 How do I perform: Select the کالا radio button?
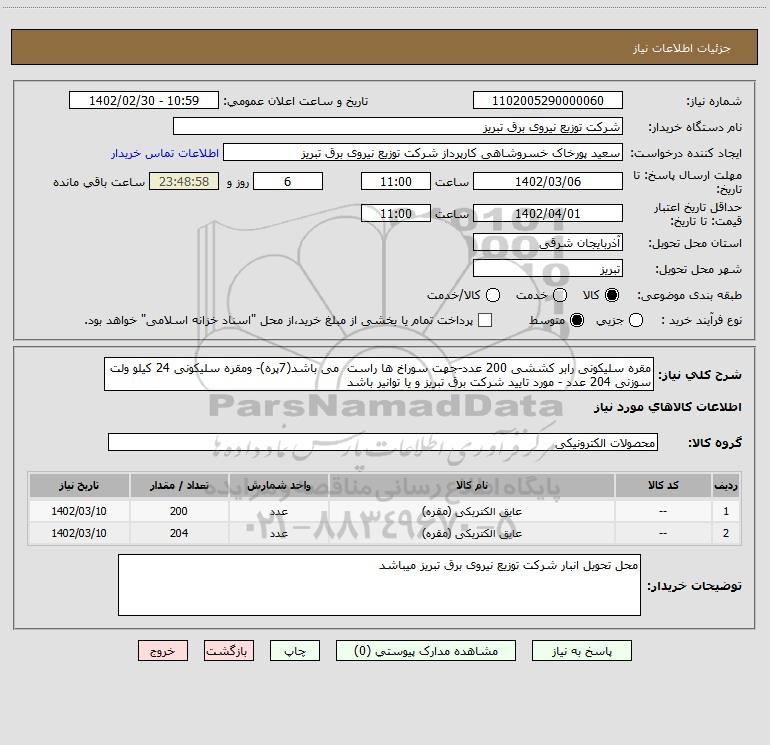coord(612,295)
